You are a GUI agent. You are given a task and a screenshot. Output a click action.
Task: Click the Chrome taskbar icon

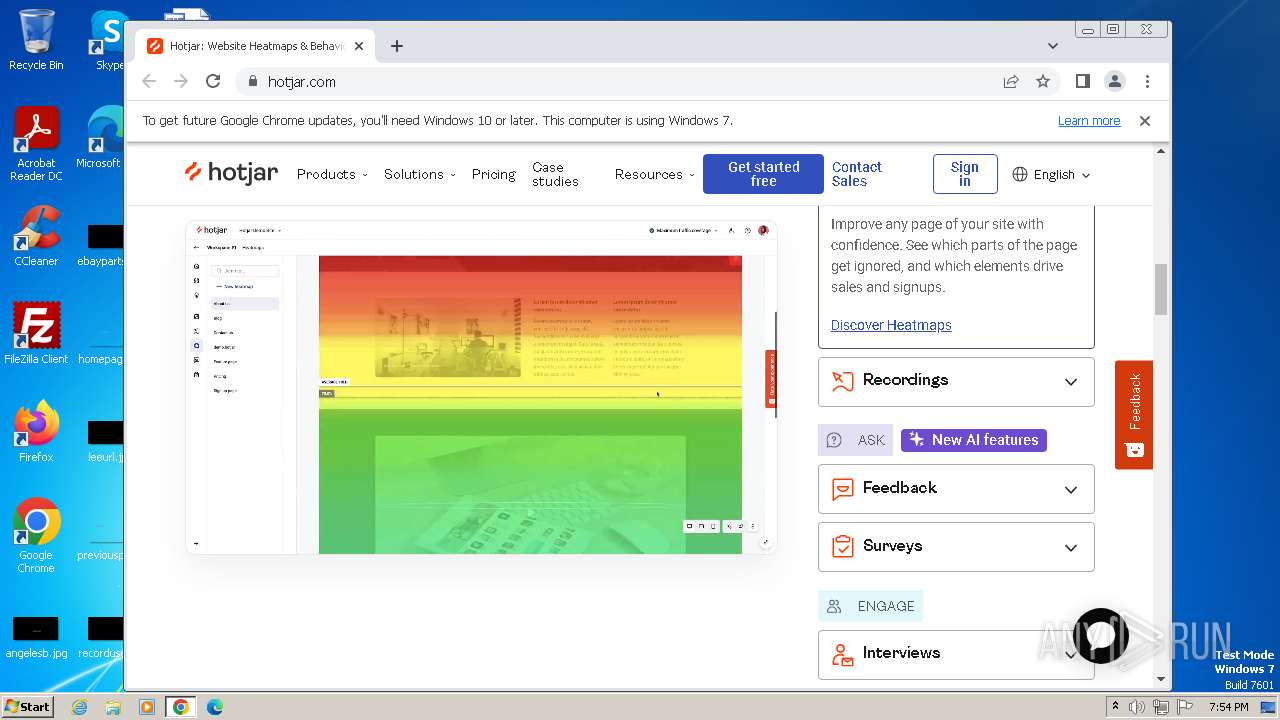[x=181, y=707]
